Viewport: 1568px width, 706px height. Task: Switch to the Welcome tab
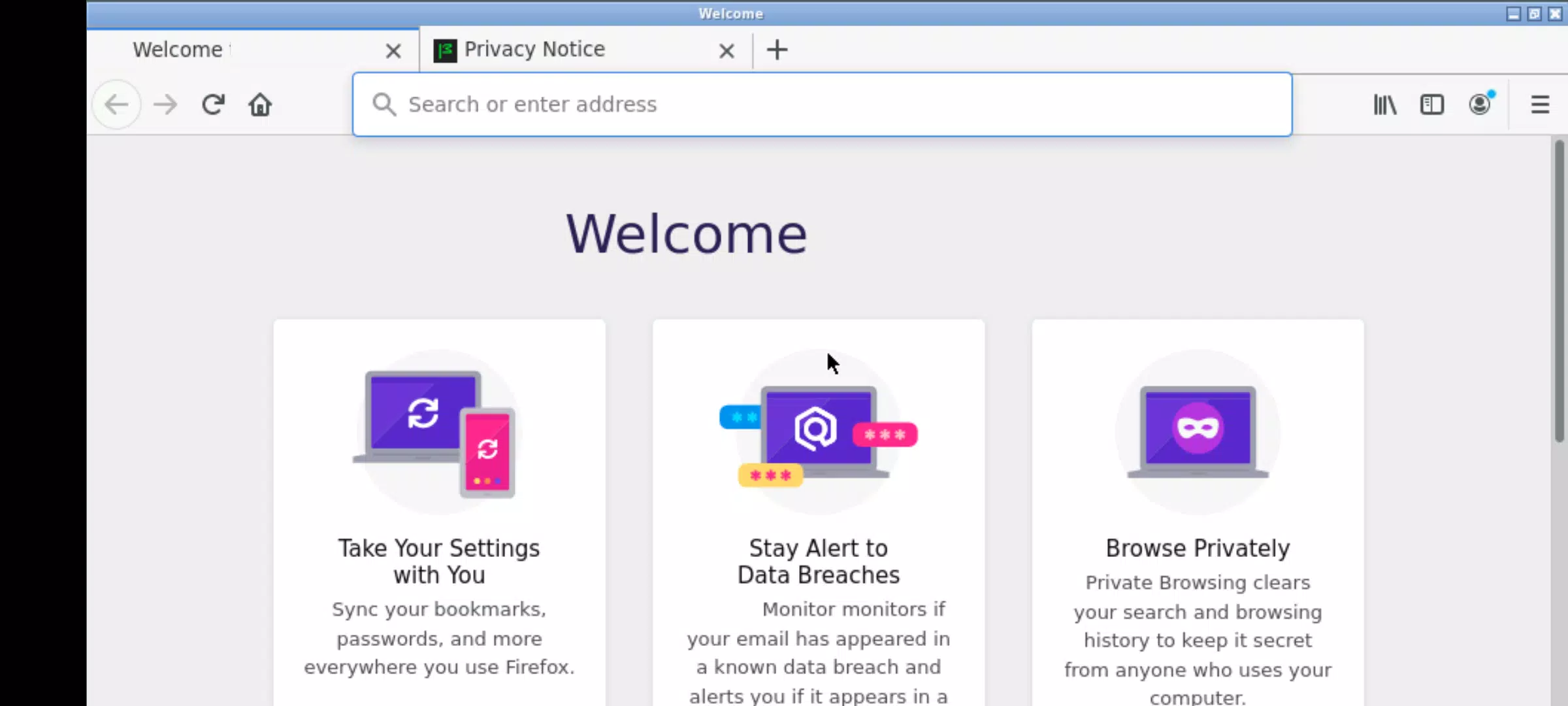[x=253, y=50]
